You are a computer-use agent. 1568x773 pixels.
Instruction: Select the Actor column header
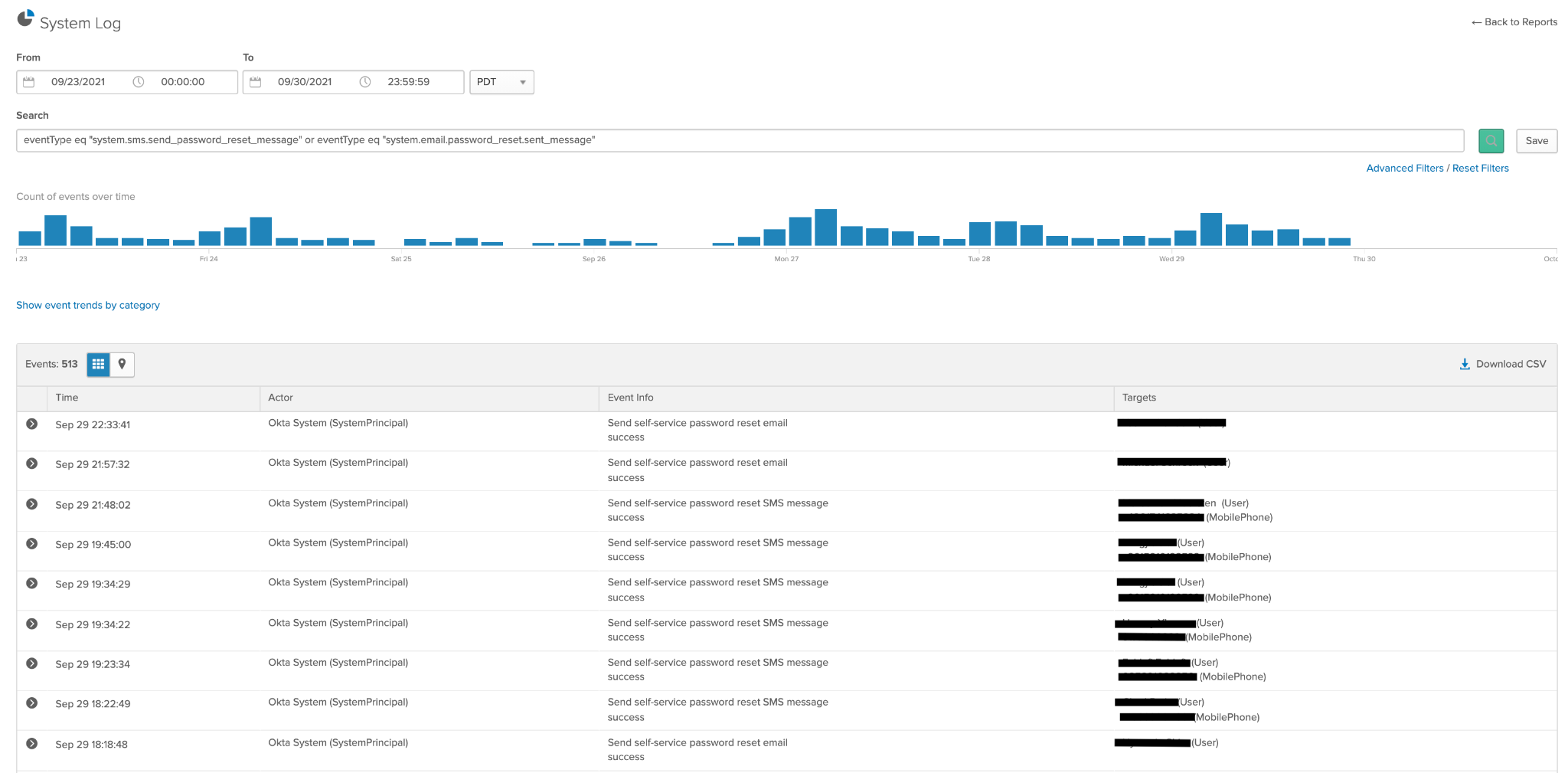tap(280, 398)
